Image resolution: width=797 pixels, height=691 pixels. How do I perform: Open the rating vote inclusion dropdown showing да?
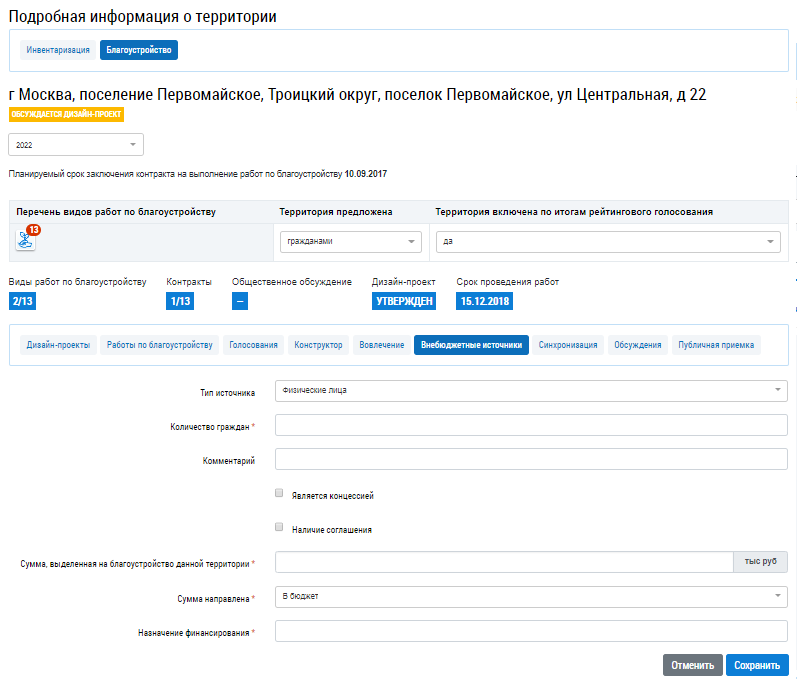(608, 242)
